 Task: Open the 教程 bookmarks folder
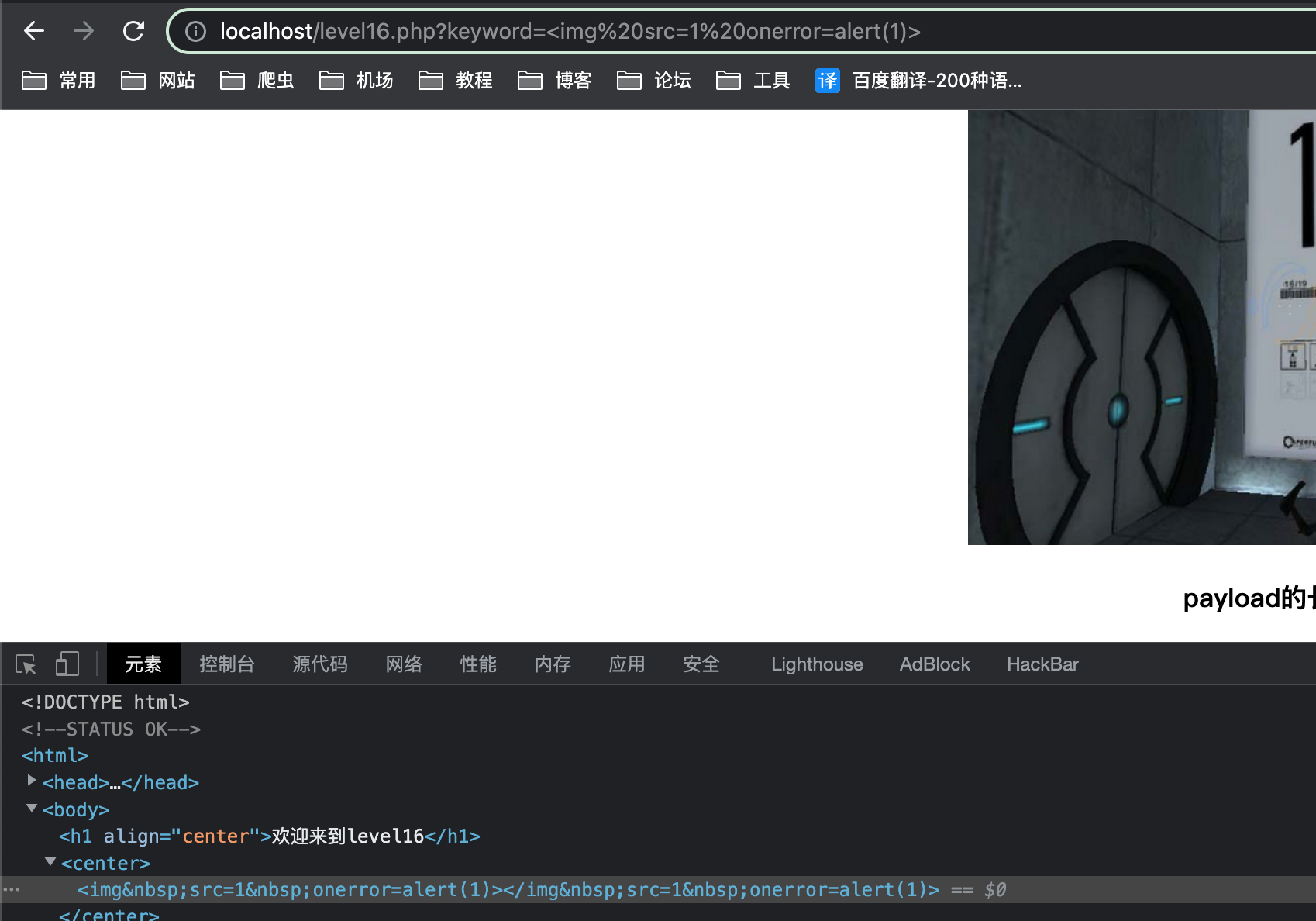click(456, 81)
